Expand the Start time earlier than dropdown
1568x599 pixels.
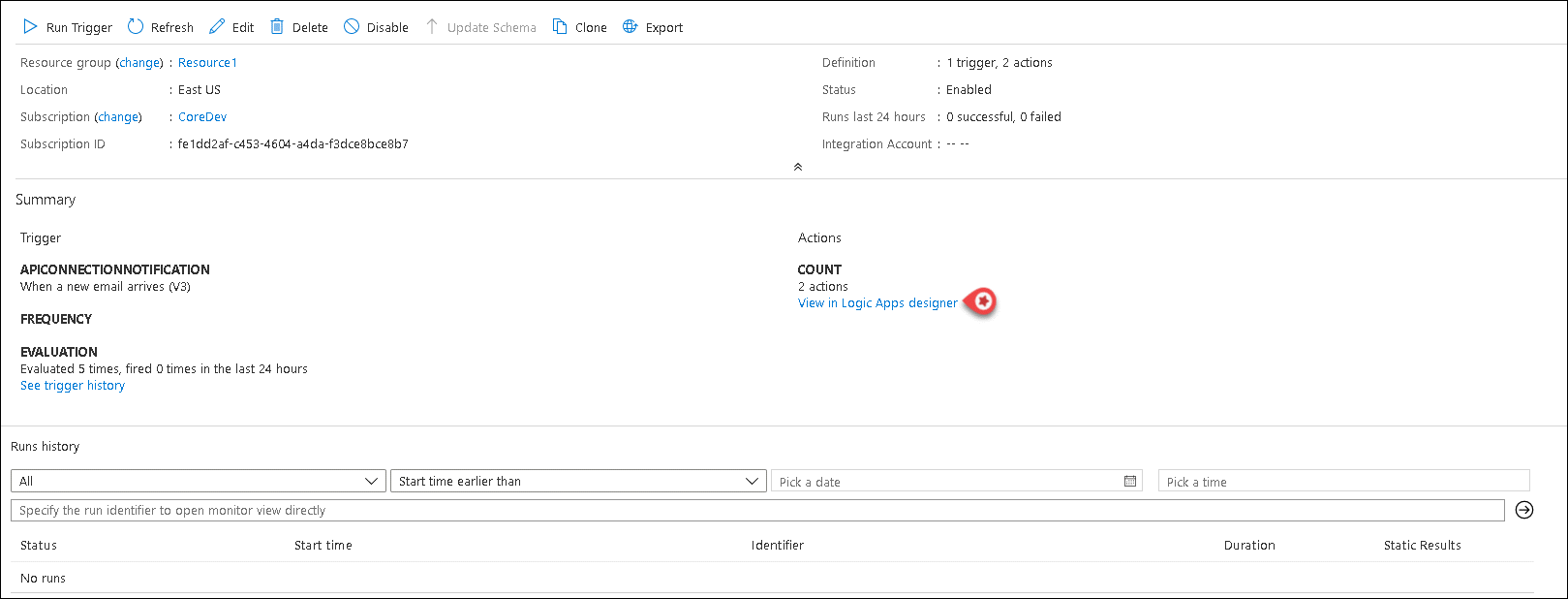tap(578, 482)
